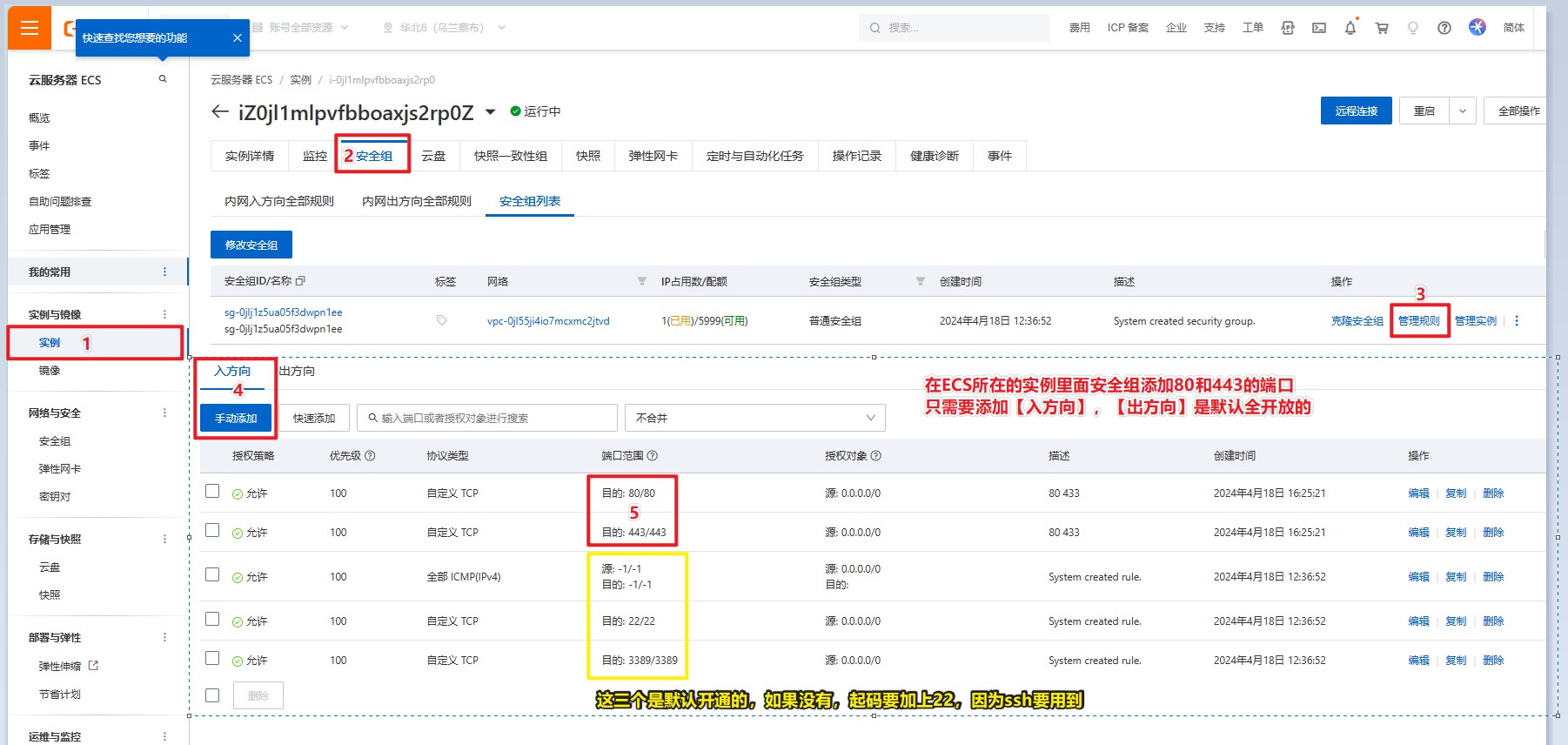Open the shopping cart icon

1382,28
